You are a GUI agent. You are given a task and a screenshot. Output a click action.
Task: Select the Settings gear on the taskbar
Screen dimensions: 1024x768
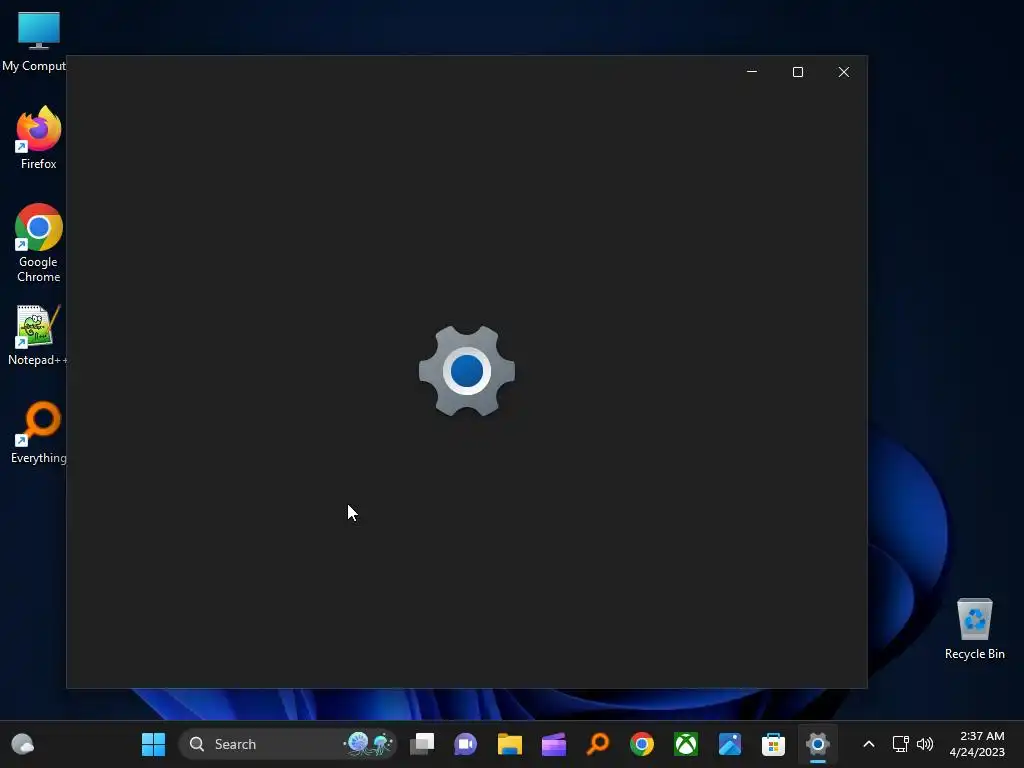coord(818,744)
